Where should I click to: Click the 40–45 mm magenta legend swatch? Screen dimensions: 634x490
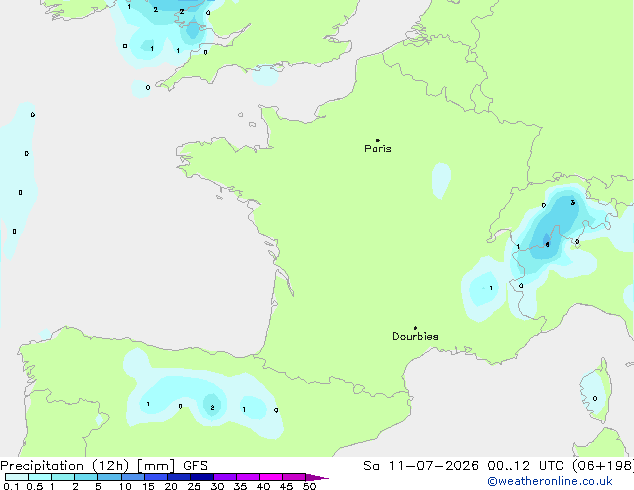tap(271, 477)
